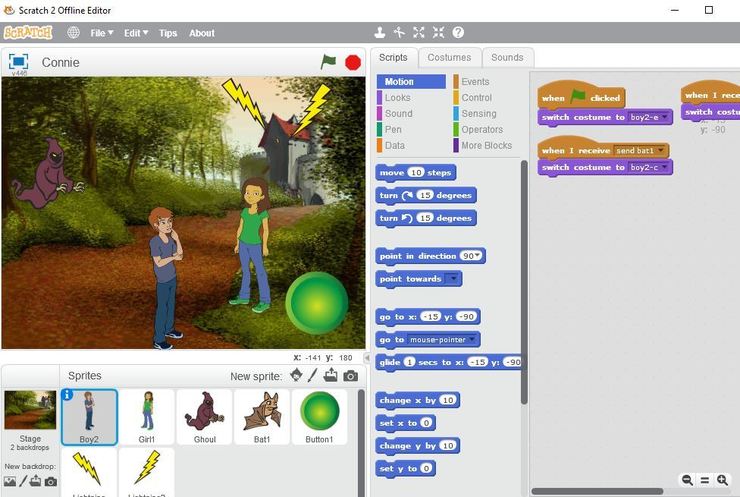
Task: Click value field in set x to block
Action: click(x=426, y=423)
